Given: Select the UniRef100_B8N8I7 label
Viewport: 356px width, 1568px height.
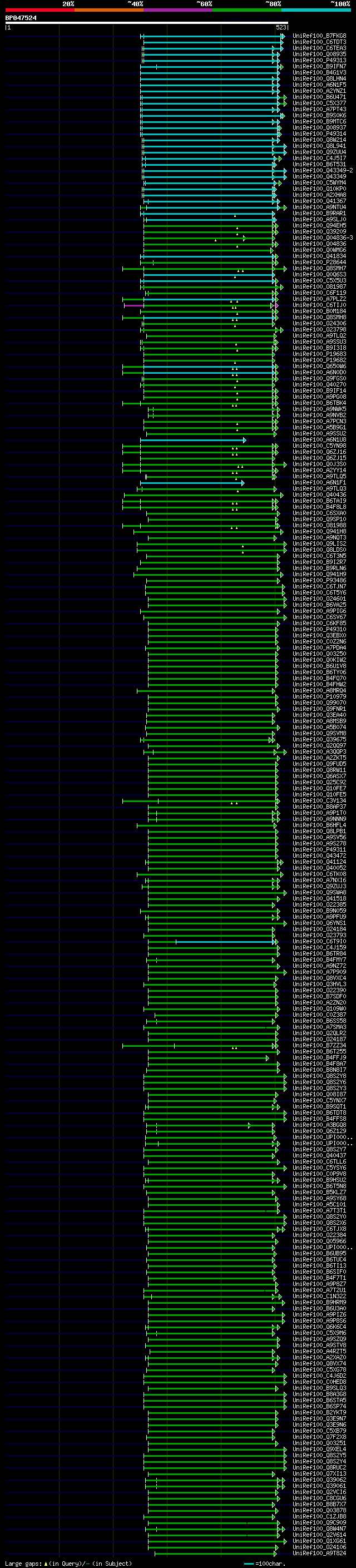Looking at the screenshot, I should [319, 1070].
